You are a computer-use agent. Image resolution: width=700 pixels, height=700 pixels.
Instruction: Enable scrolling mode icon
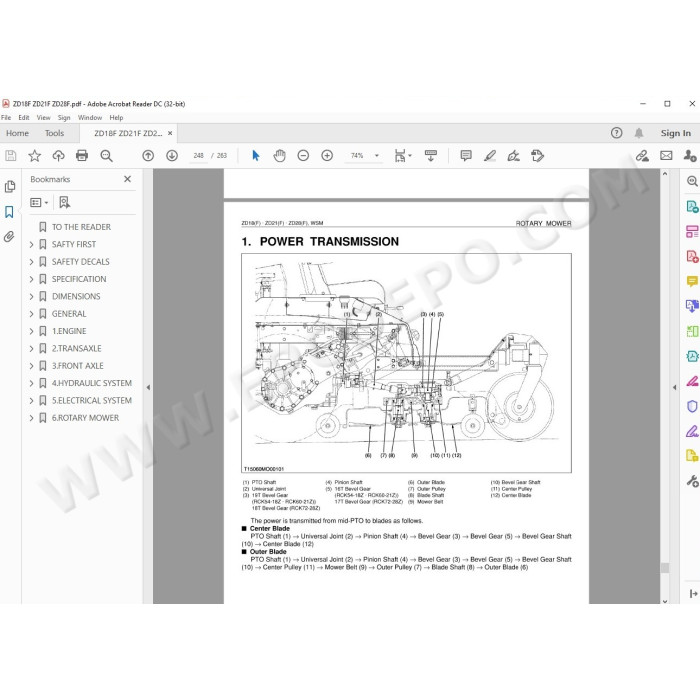[431, 155]
